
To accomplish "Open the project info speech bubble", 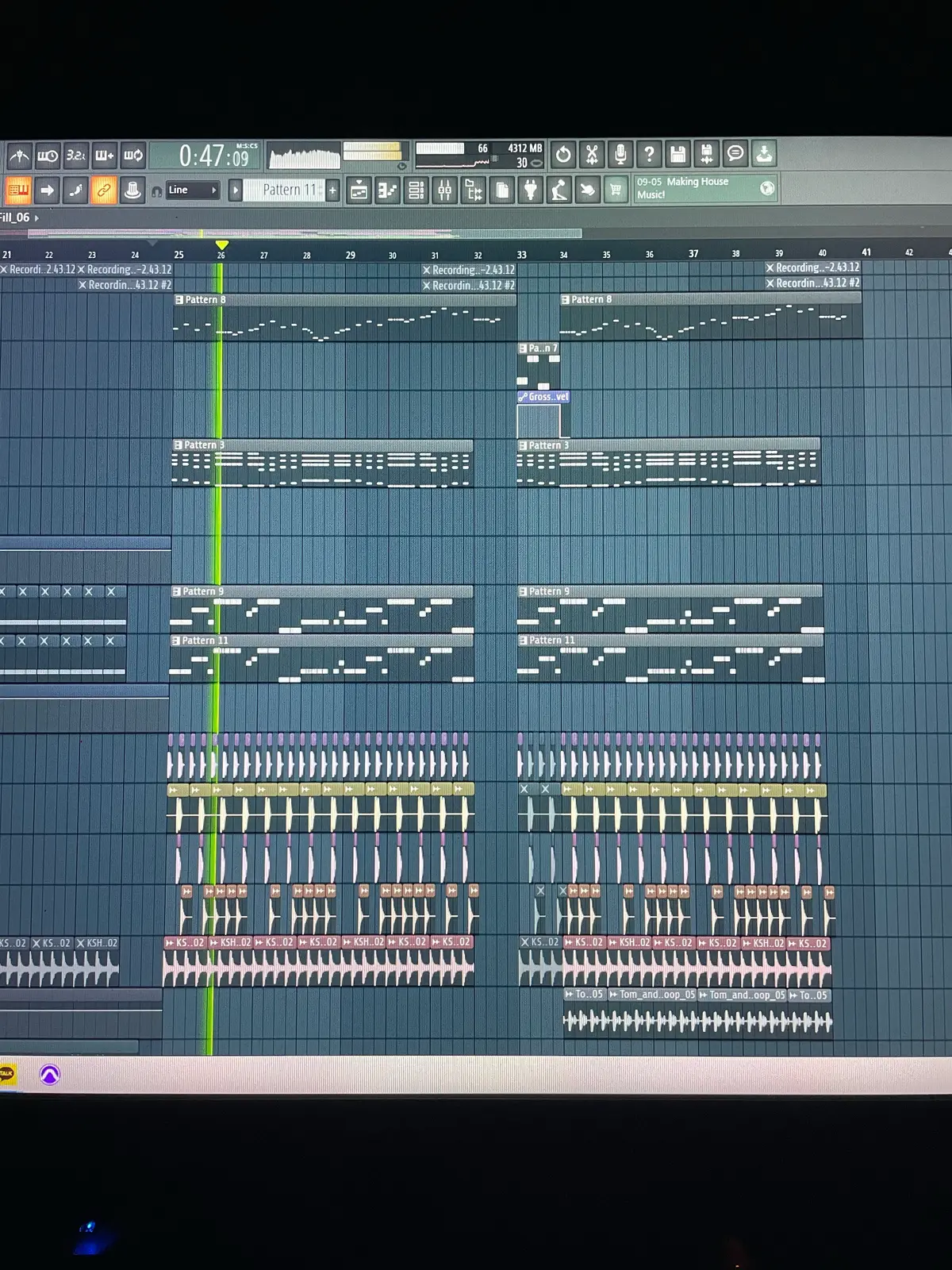I will pos(735,154).
